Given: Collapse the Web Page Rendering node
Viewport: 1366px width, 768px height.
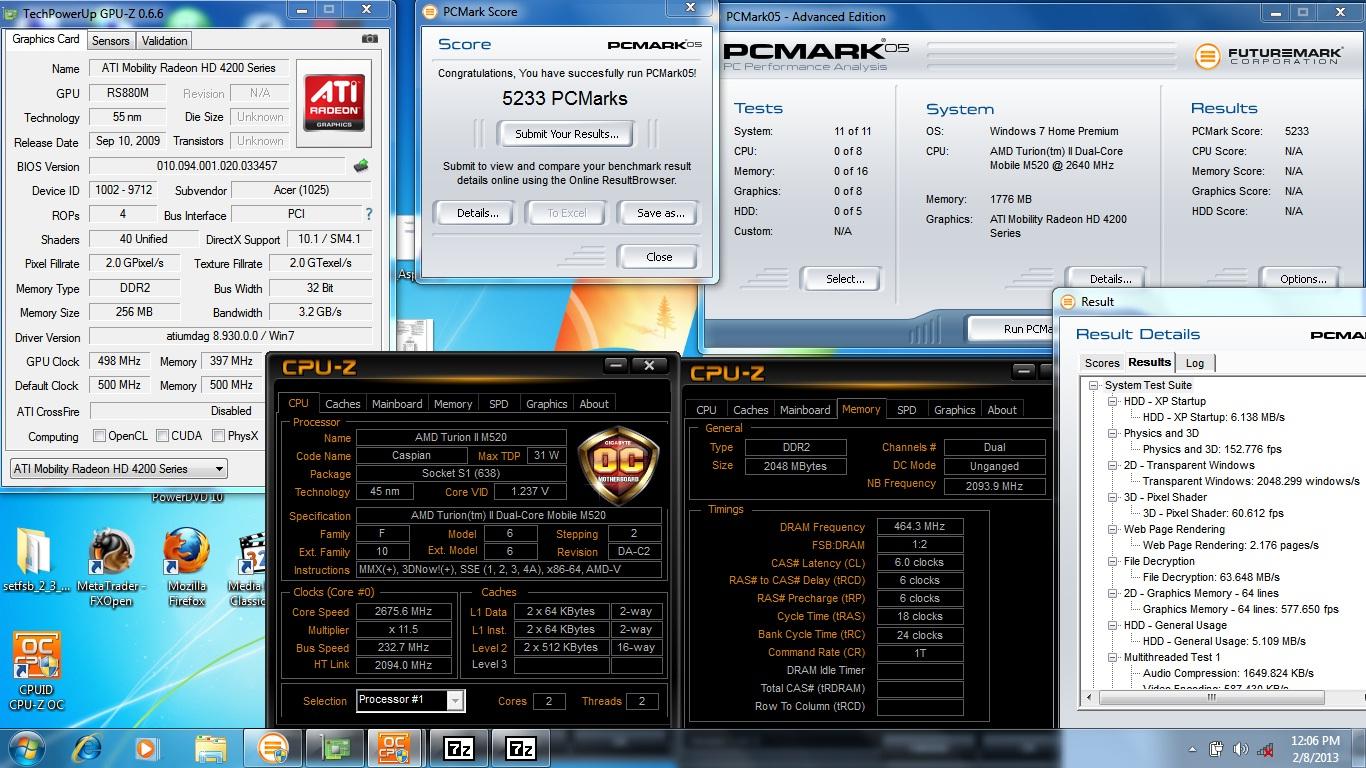Looking at the screenshot, I should (x=1113, y=529).
